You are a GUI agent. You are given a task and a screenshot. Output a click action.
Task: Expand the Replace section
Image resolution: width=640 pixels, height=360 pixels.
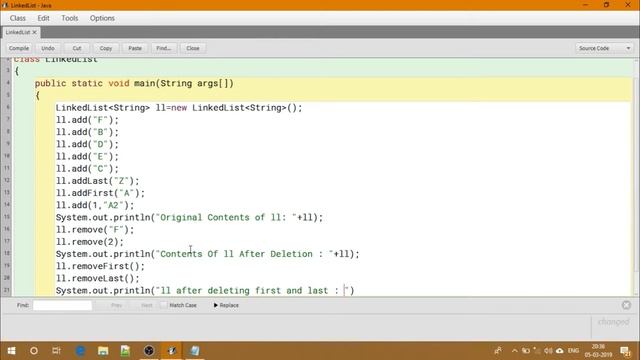point(226,305)
